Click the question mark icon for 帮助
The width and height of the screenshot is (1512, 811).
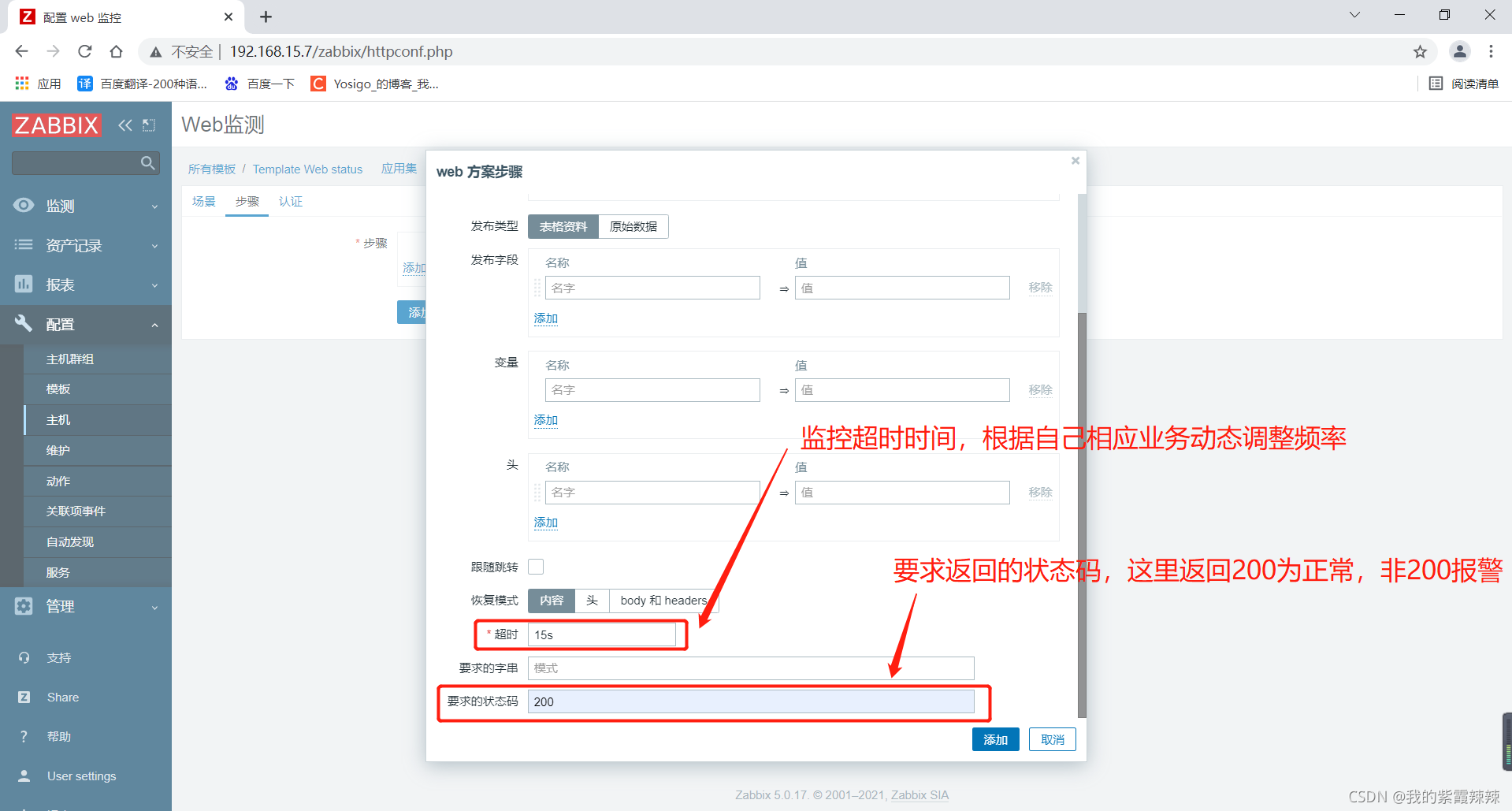tap(24, 736)
